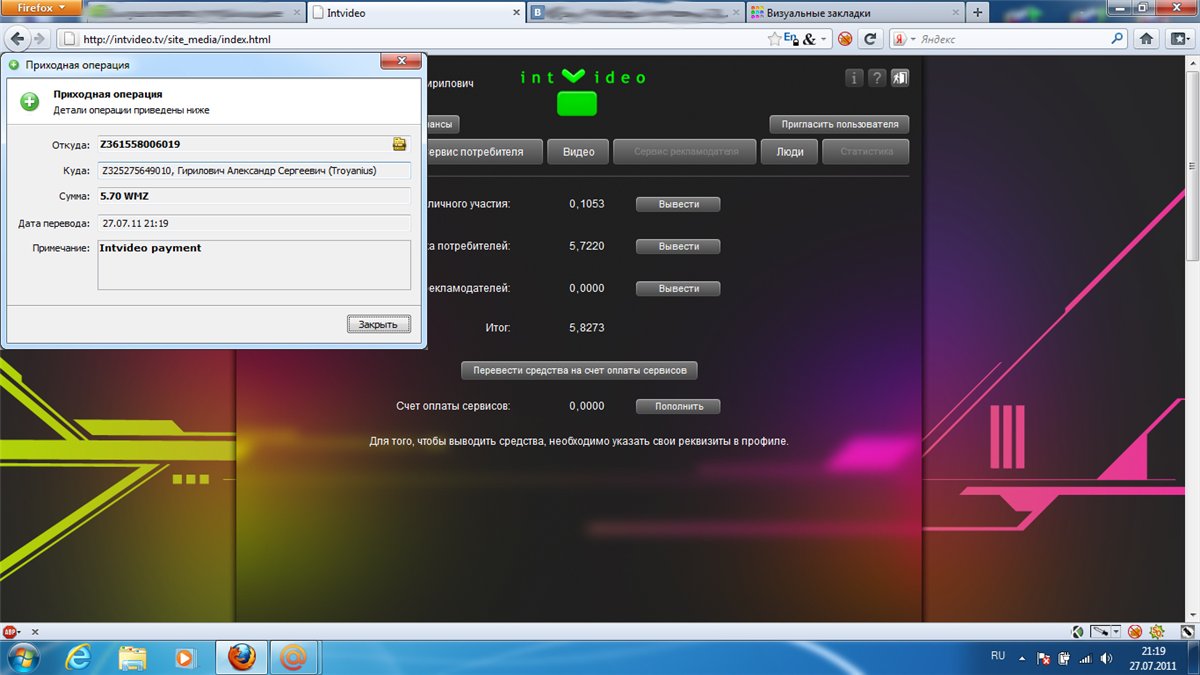
Task: Open the Сервис рекламодателя section
Action: click(x=685, y=152)
